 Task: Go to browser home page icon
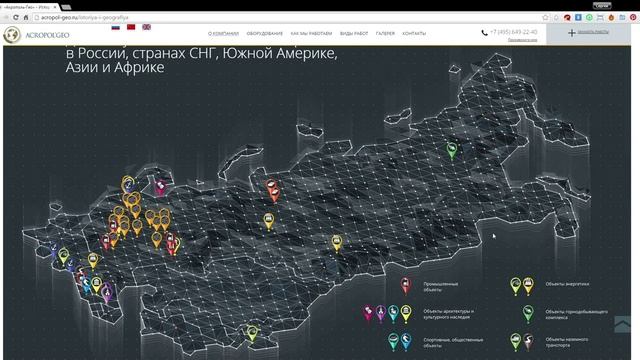point(26,17)
